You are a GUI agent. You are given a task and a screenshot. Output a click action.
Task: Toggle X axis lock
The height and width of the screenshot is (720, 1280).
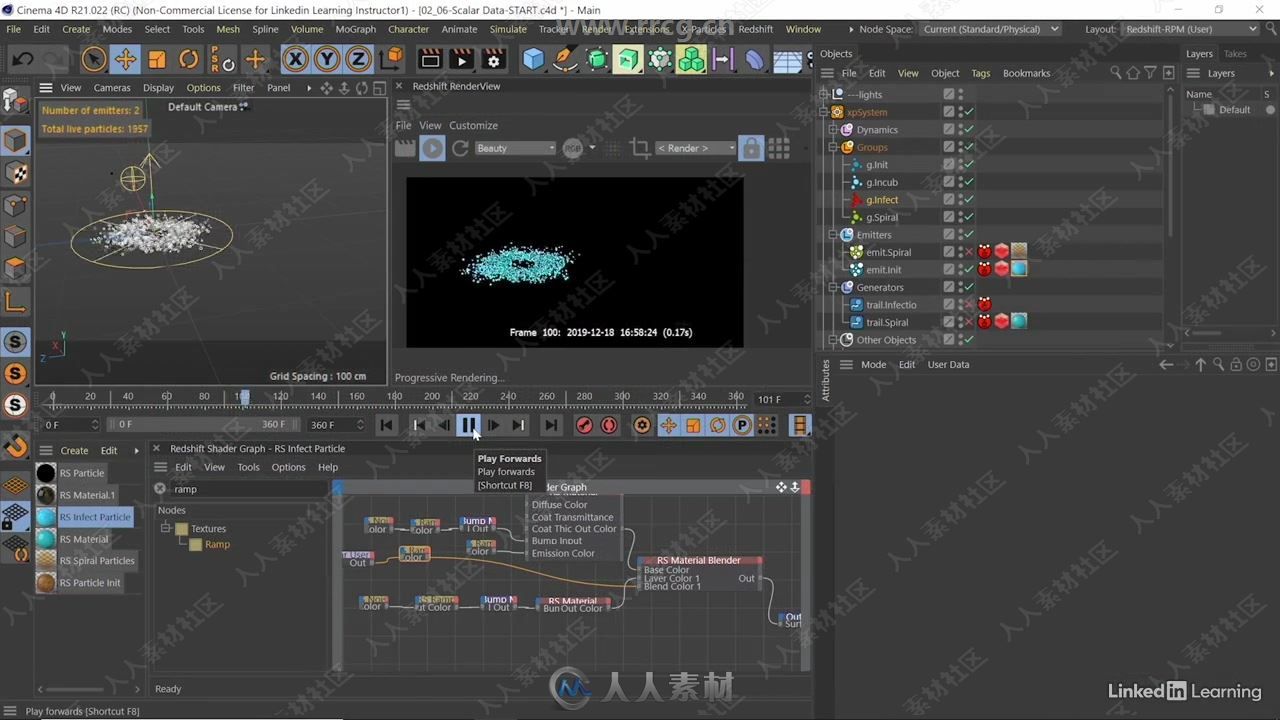pos(295,60)
